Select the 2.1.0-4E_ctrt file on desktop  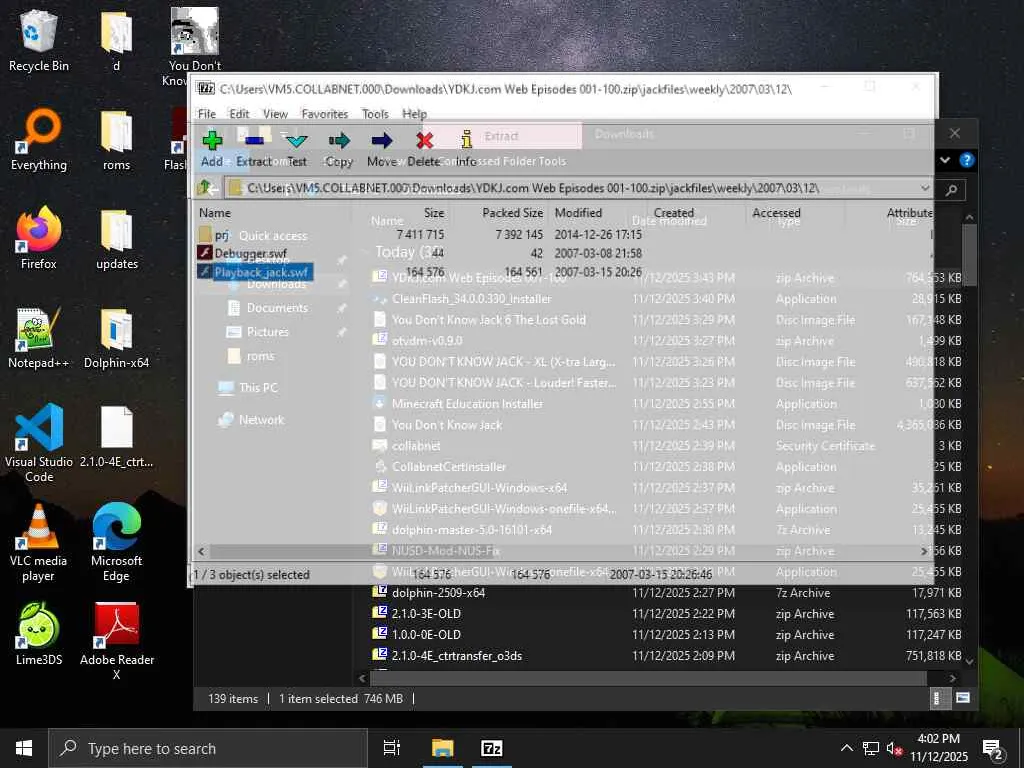click(116, 436)
